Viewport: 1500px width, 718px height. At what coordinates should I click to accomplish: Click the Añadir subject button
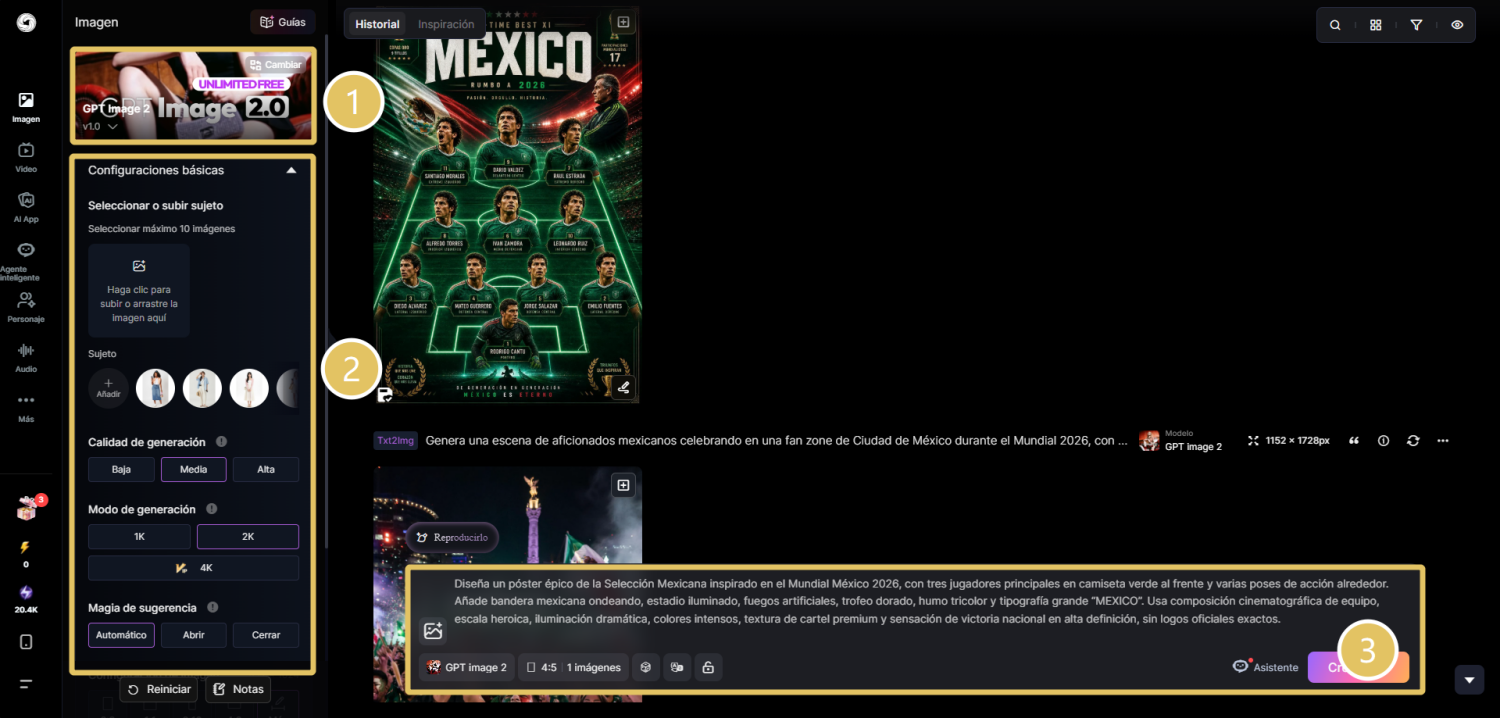[x=108, y=388]
